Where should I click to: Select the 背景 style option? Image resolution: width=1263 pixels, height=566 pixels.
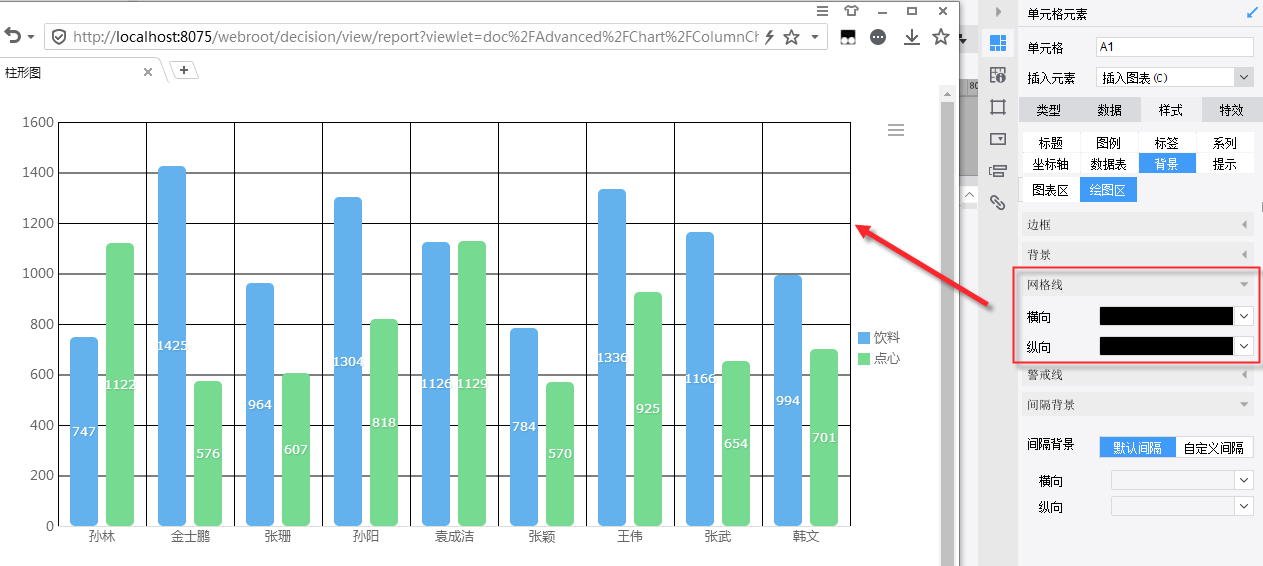[1166, 163]
